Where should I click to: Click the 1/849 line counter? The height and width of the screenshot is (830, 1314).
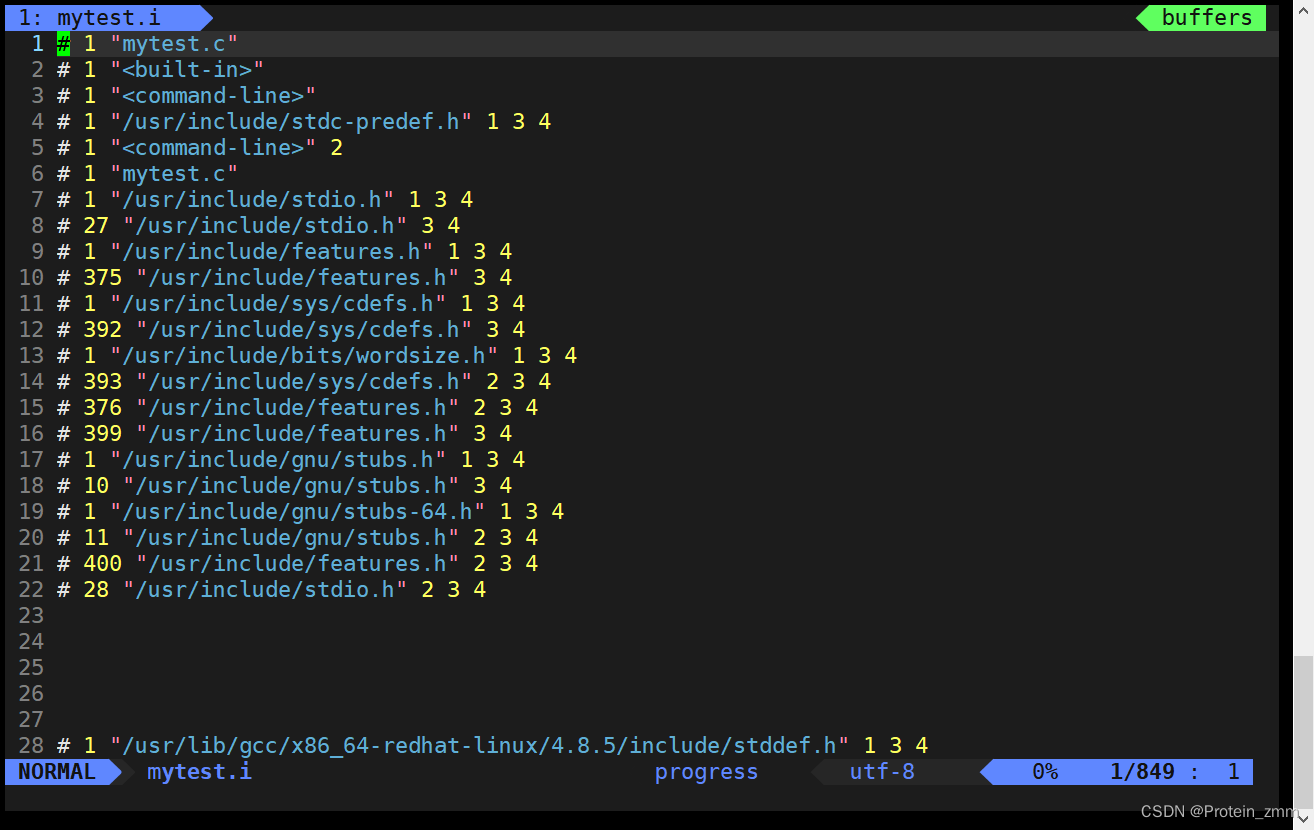pos(1142,772)
